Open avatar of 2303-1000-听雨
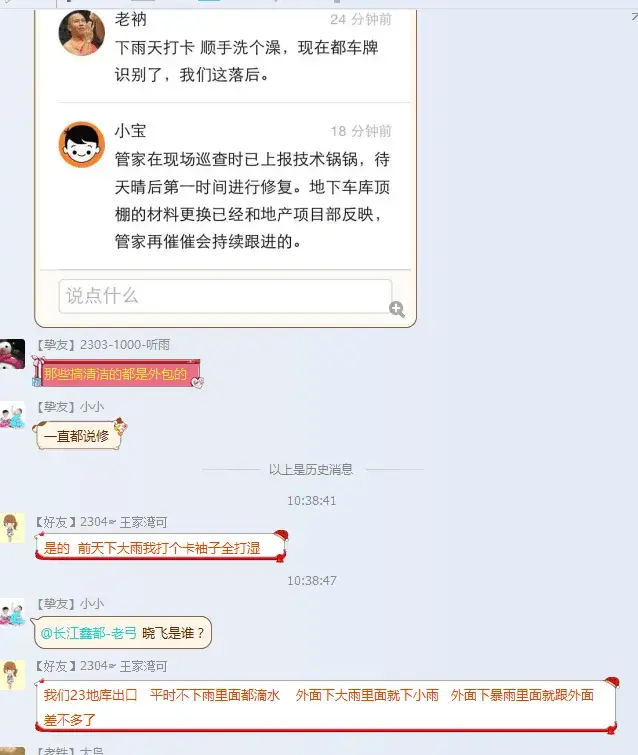 tap(13, 354)
